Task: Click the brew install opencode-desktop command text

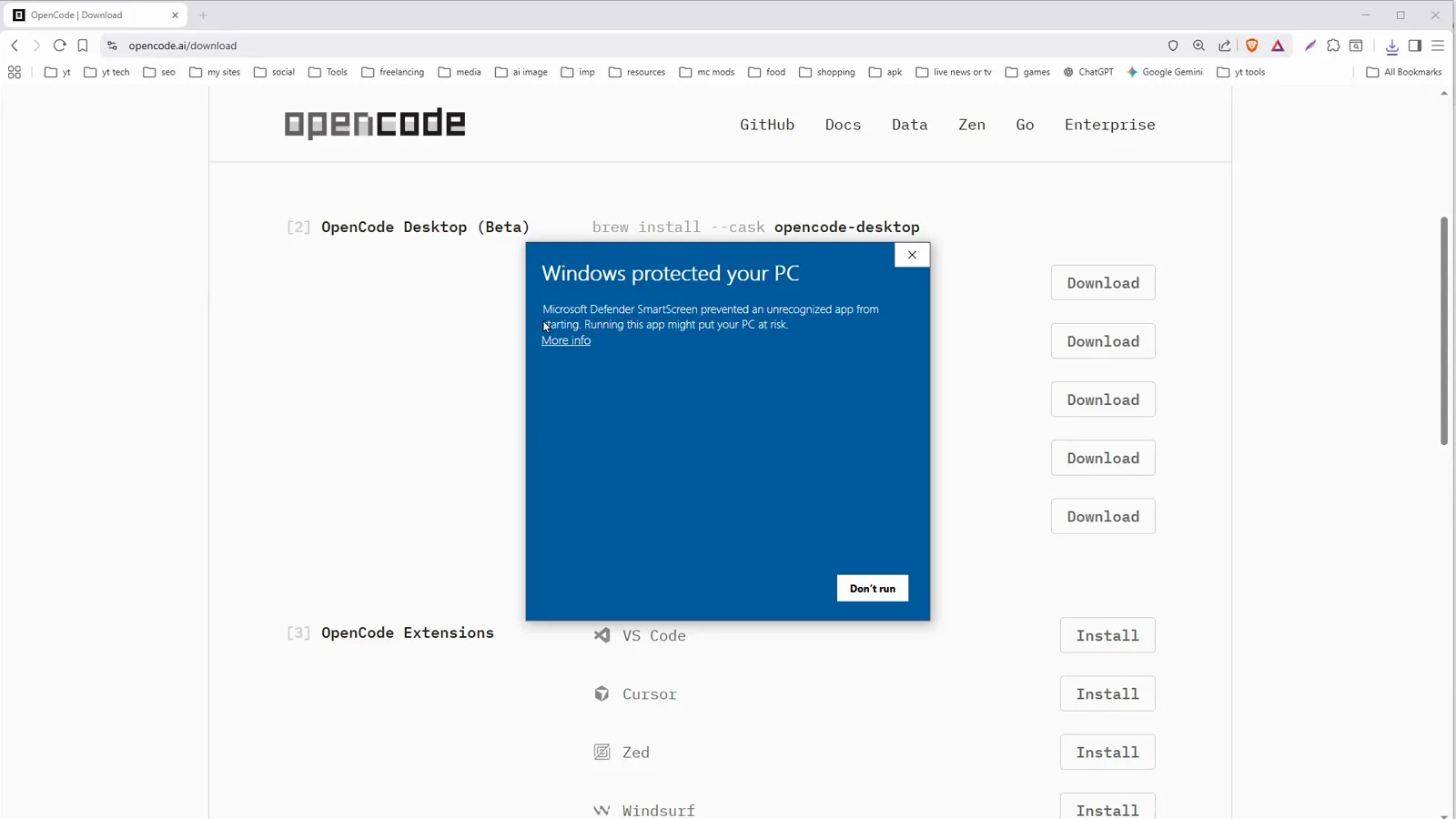Action: (756, 227)
